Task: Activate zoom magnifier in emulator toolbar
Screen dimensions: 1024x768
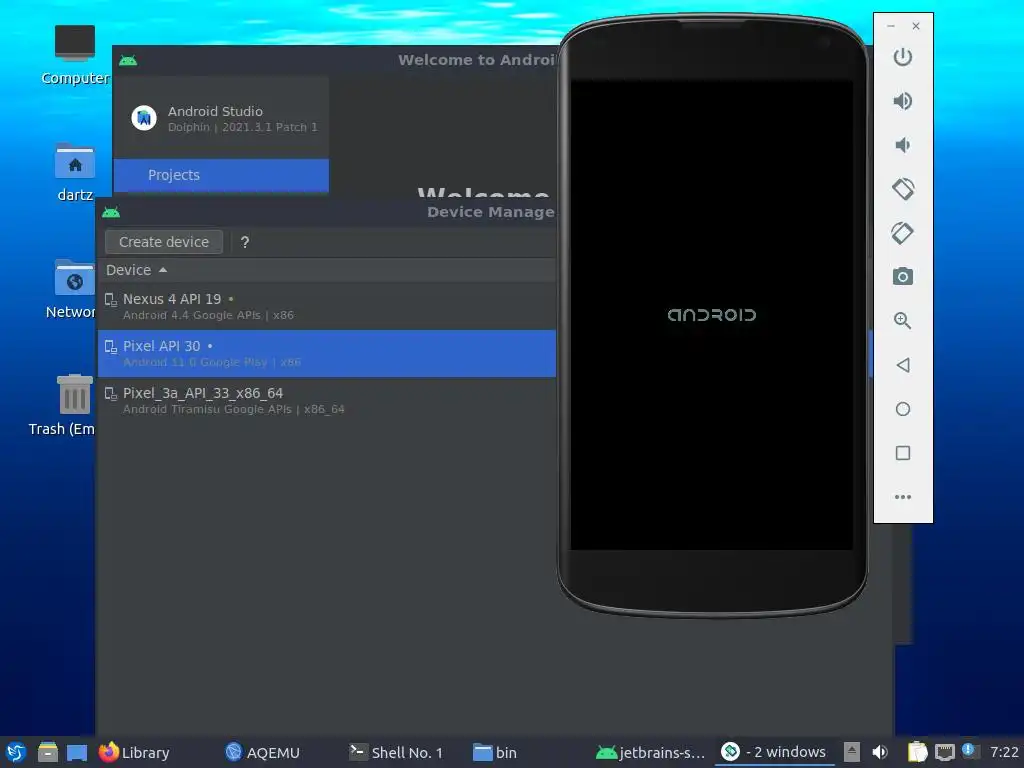Action: tap(903, 320)
